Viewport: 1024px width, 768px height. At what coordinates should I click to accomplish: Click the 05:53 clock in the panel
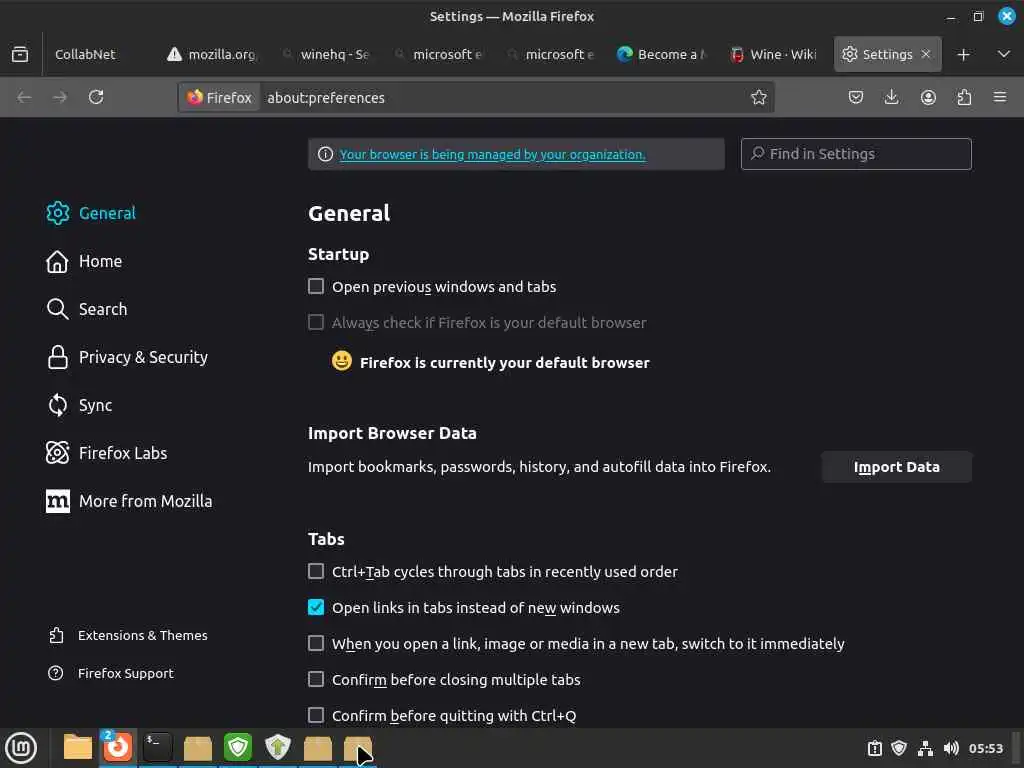coord(985,748)
